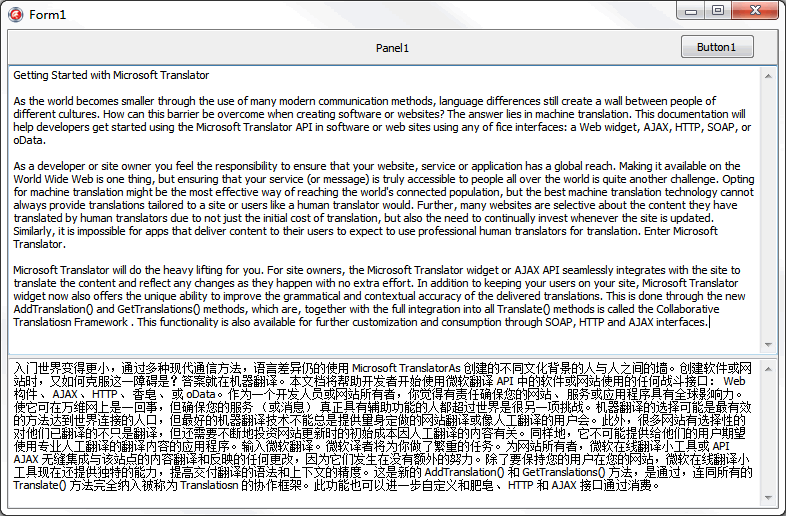Click the up arrow of the English text scrollbar
Viewport: 786px width, 516px height.
768,76
